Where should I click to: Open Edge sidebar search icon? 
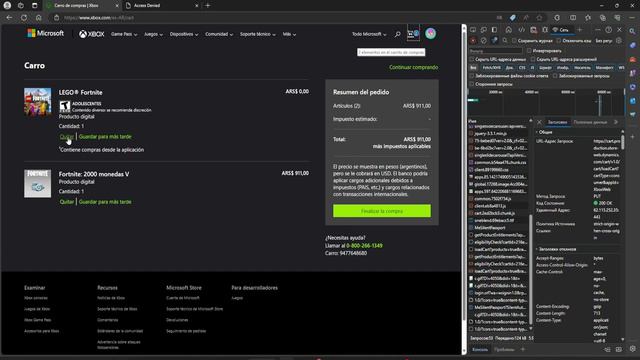tap(632, 31)
